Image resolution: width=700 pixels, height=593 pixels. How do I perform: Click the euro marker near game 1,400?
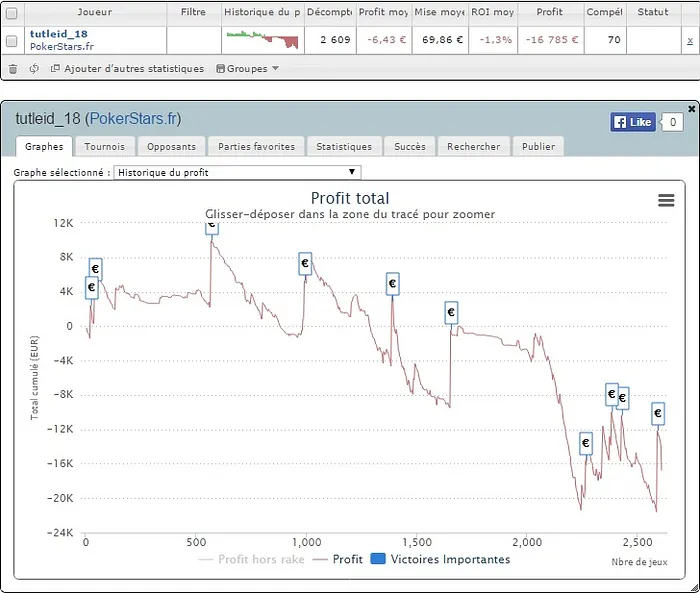(393, 284)
